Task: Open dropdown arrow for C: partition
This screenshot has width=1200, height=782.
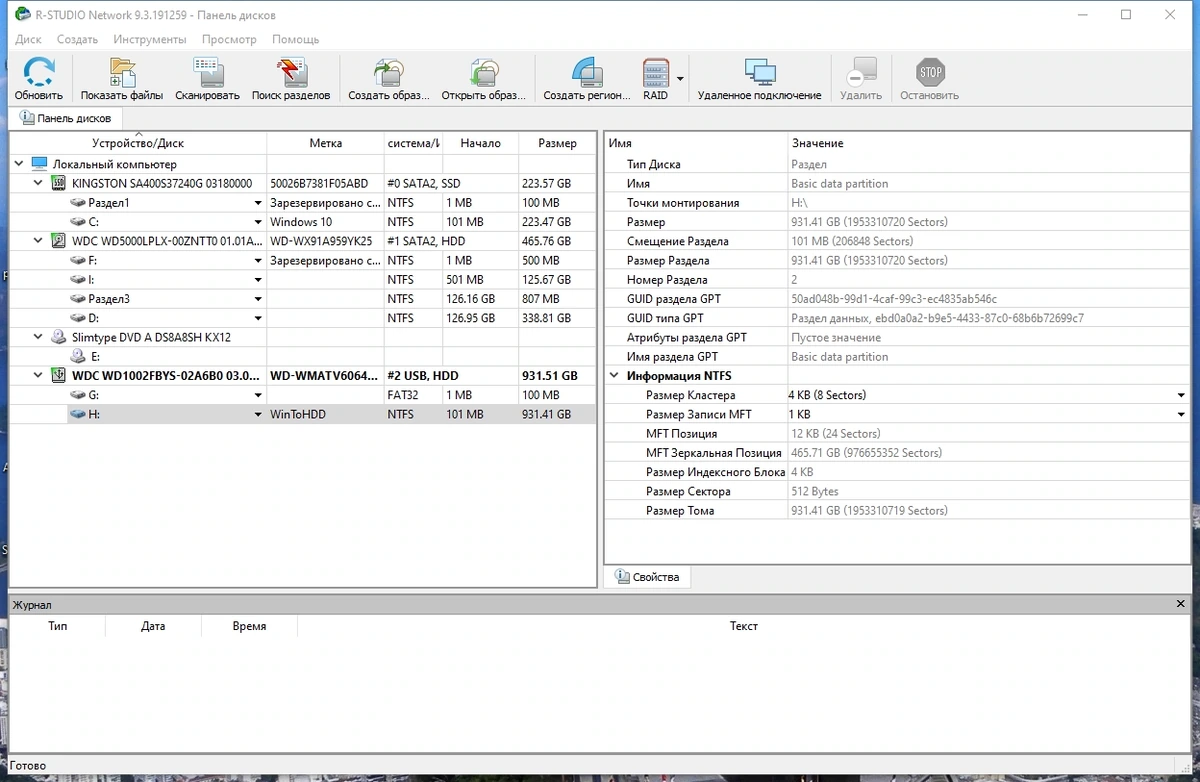Action: [258, 222]
